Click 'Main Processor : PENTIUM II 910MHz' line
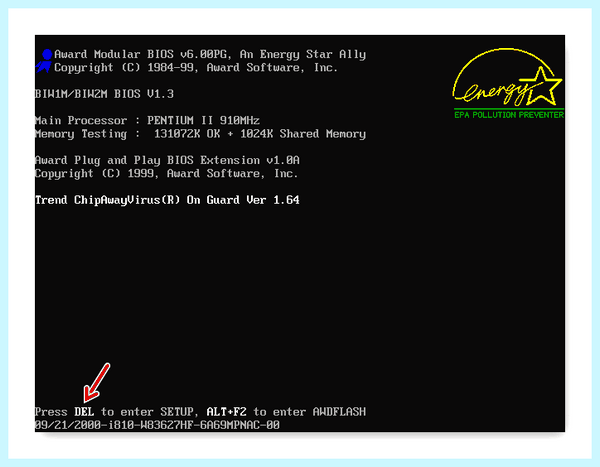The width and height of the screenshot is (600, 467). pos(147,121)
